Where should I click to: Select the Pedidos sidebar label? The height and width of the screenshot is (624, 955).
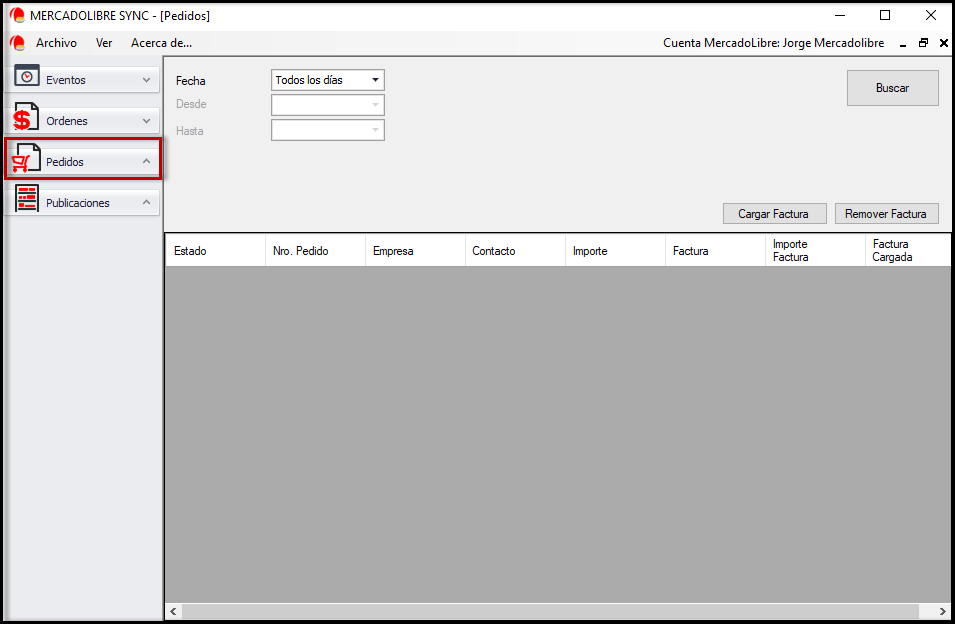point(65,162)
